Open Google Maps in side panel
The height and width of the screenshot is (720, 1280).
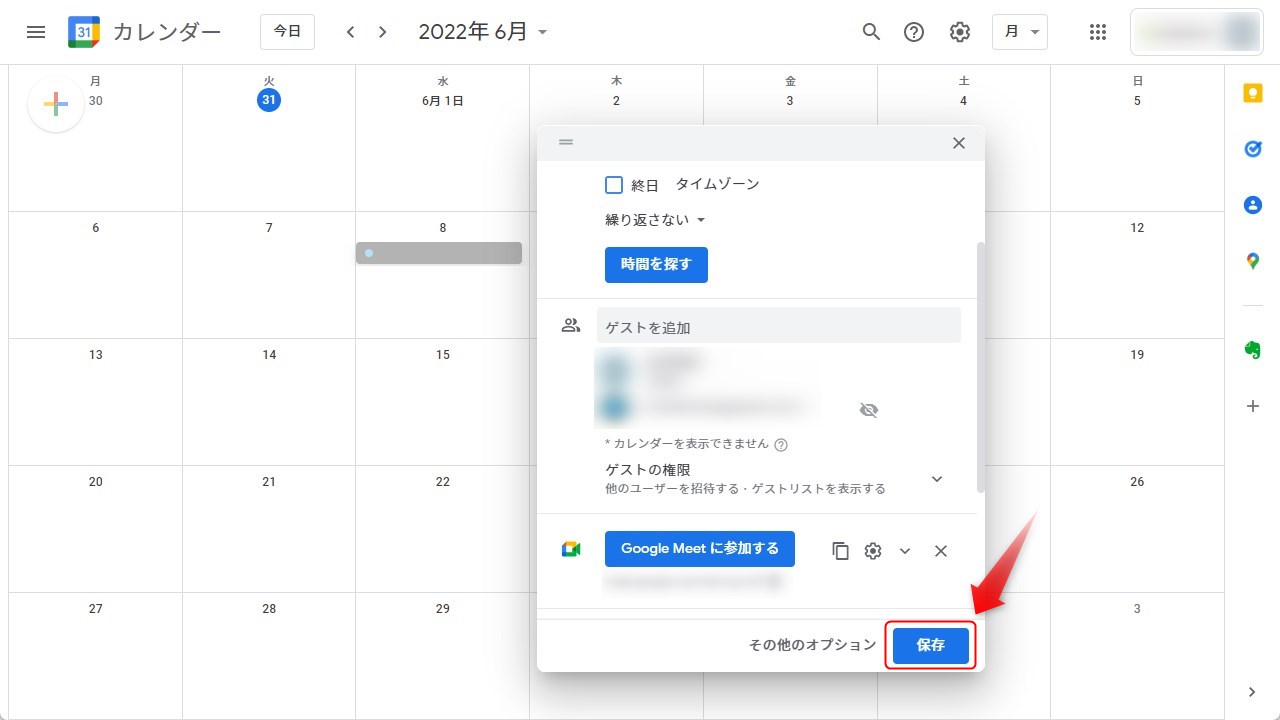click(1252, 261)
